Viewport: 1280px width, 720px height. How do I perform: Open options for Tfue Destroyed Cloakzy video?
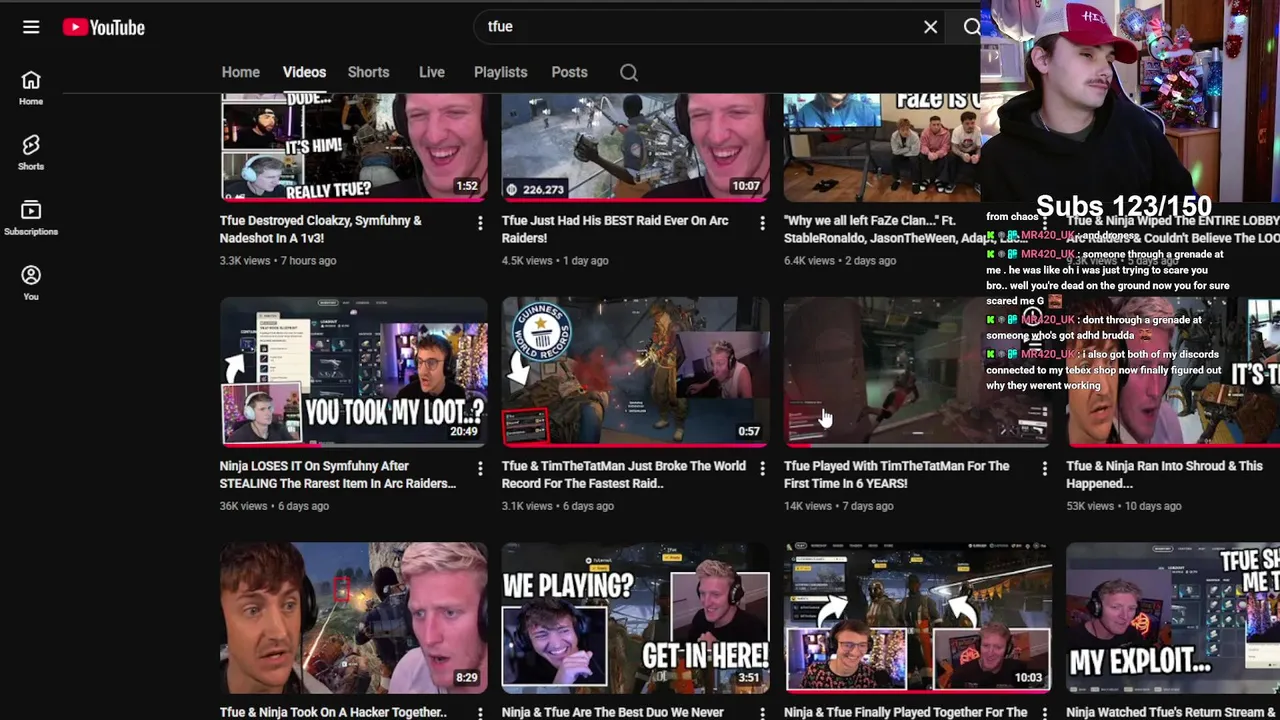tap(480, 223)
